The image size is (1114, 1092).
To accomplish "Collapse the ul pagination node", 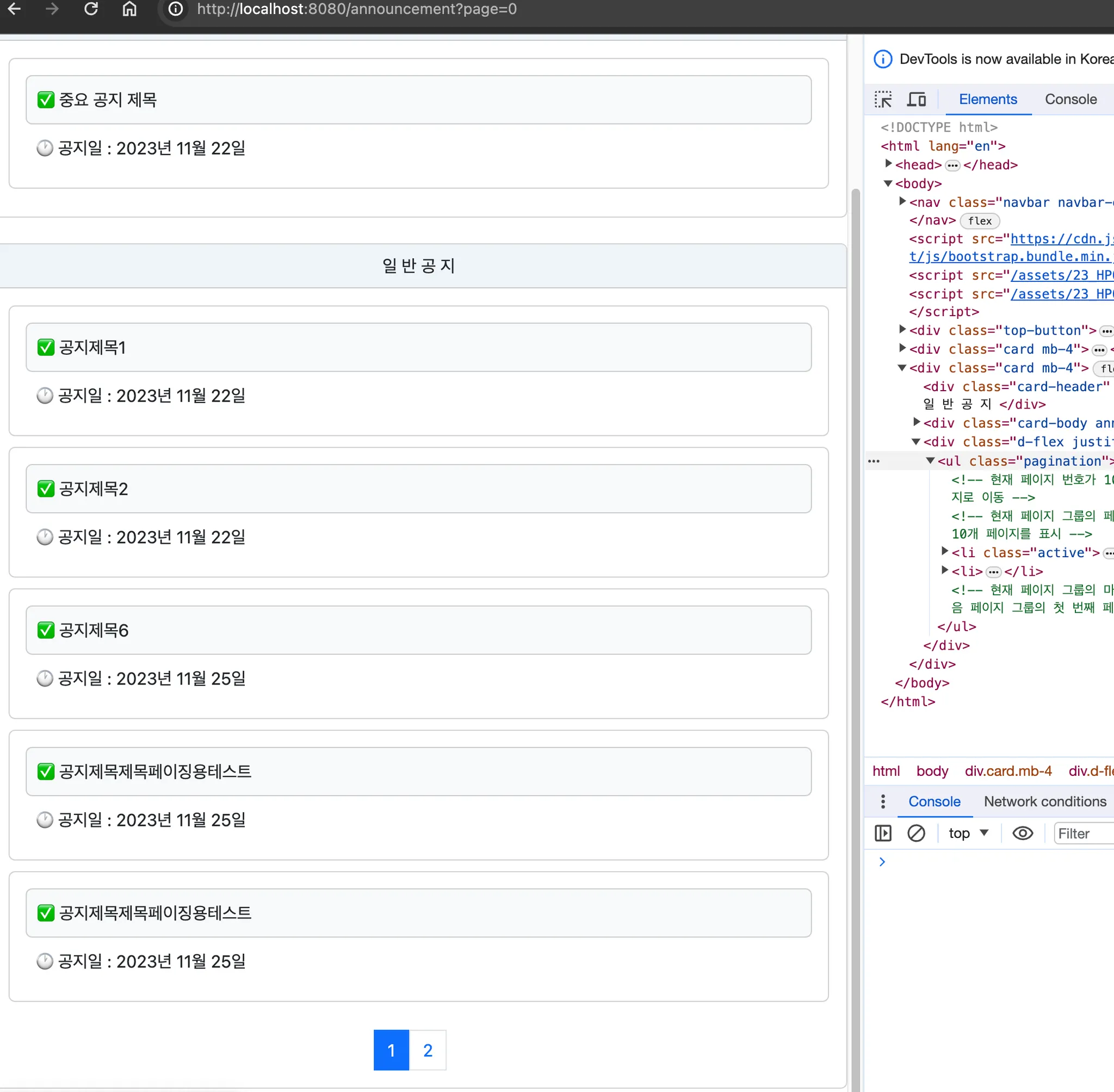I will [x=930, y=461].
